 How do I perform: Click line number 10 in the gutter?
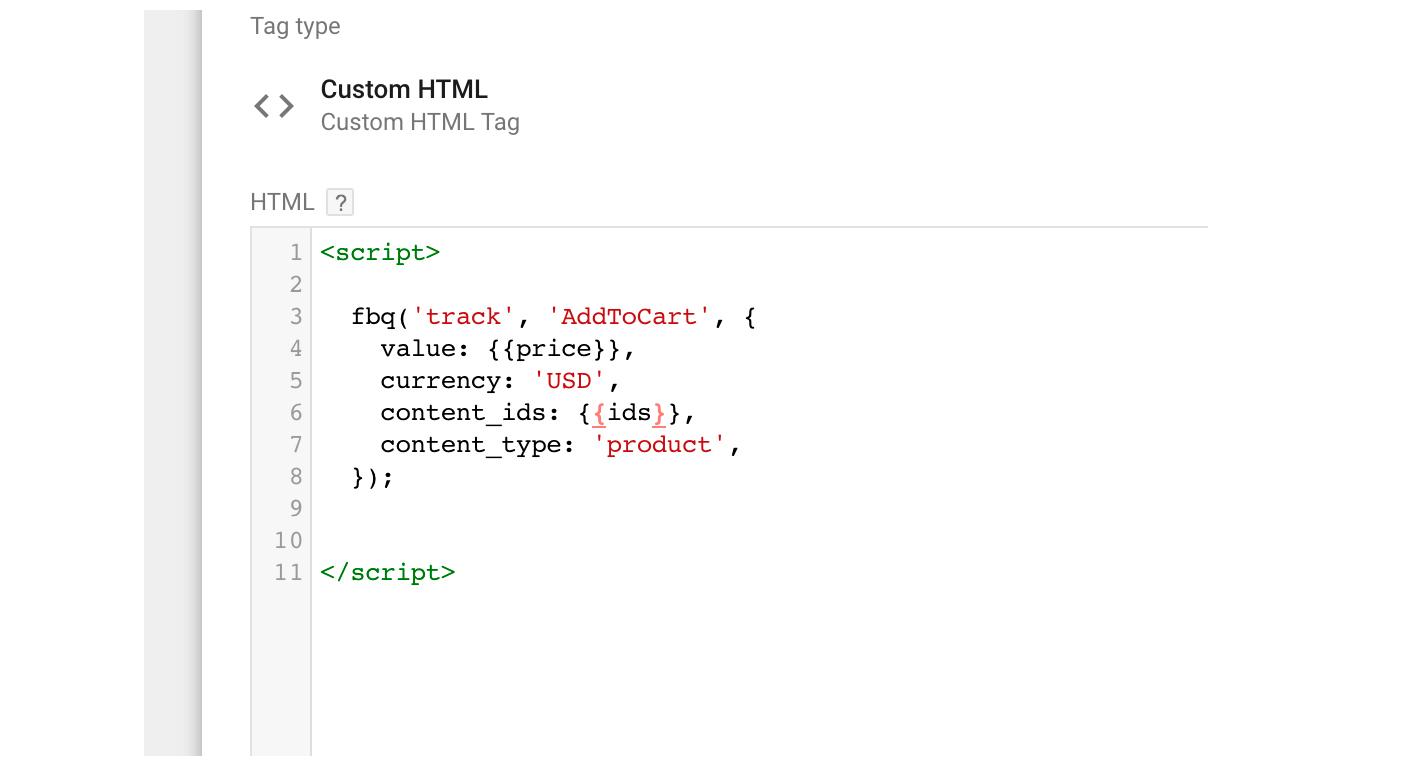click(288, 541)
